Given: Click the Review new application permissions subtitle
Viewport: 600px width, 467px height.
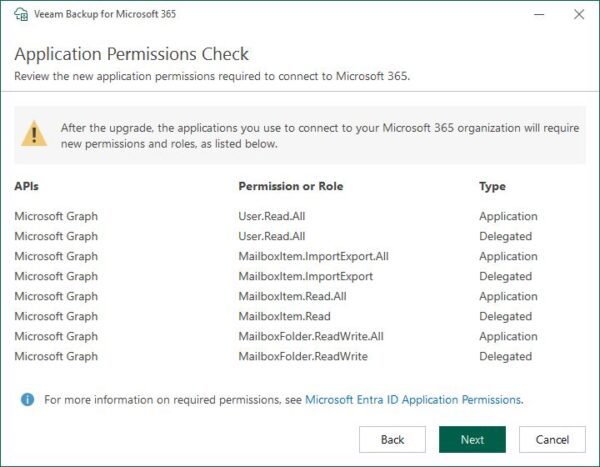Looking at the screenshot, I should point(212,76).
